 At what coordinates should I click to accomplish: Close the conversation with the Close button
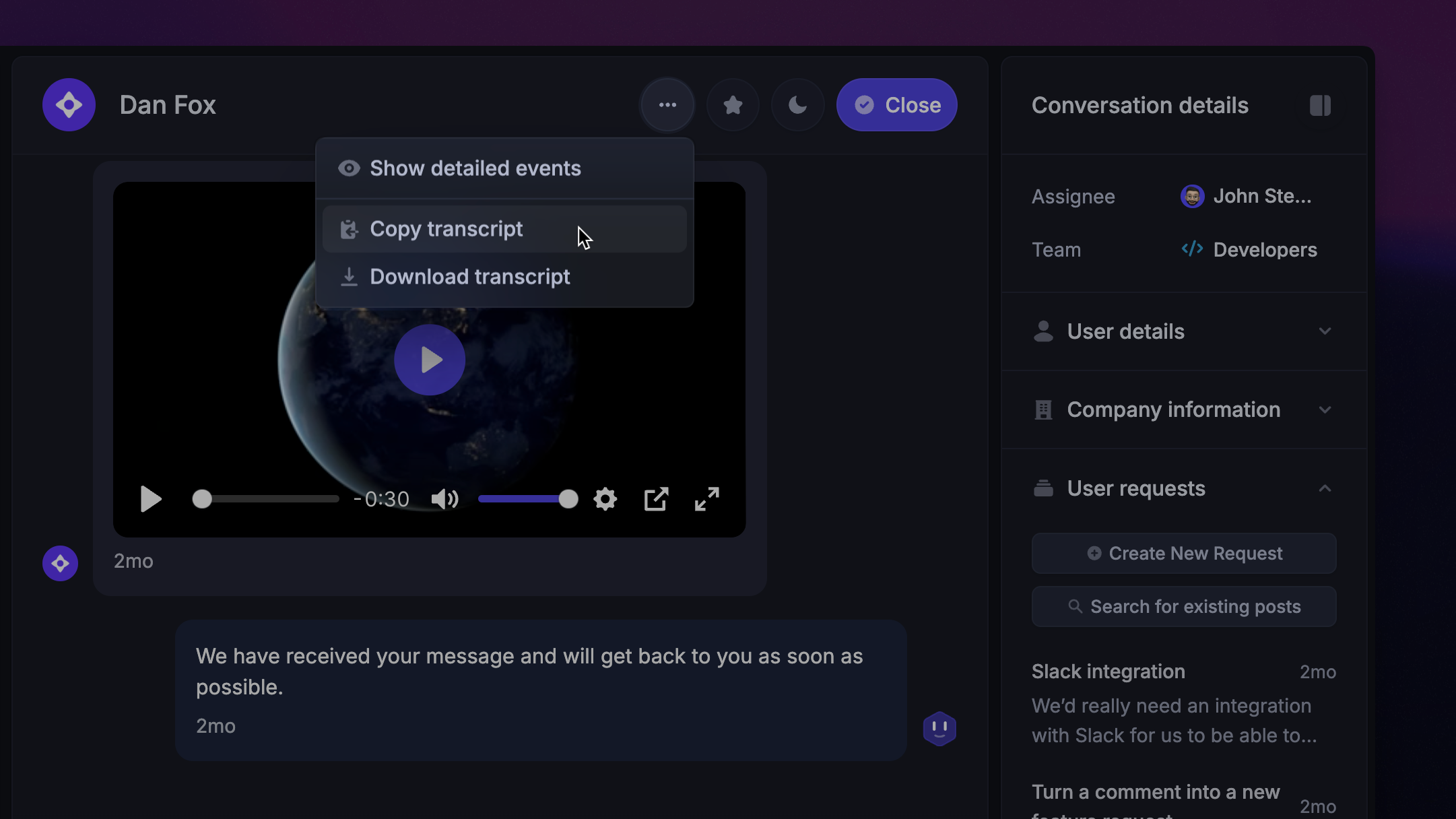896,105
